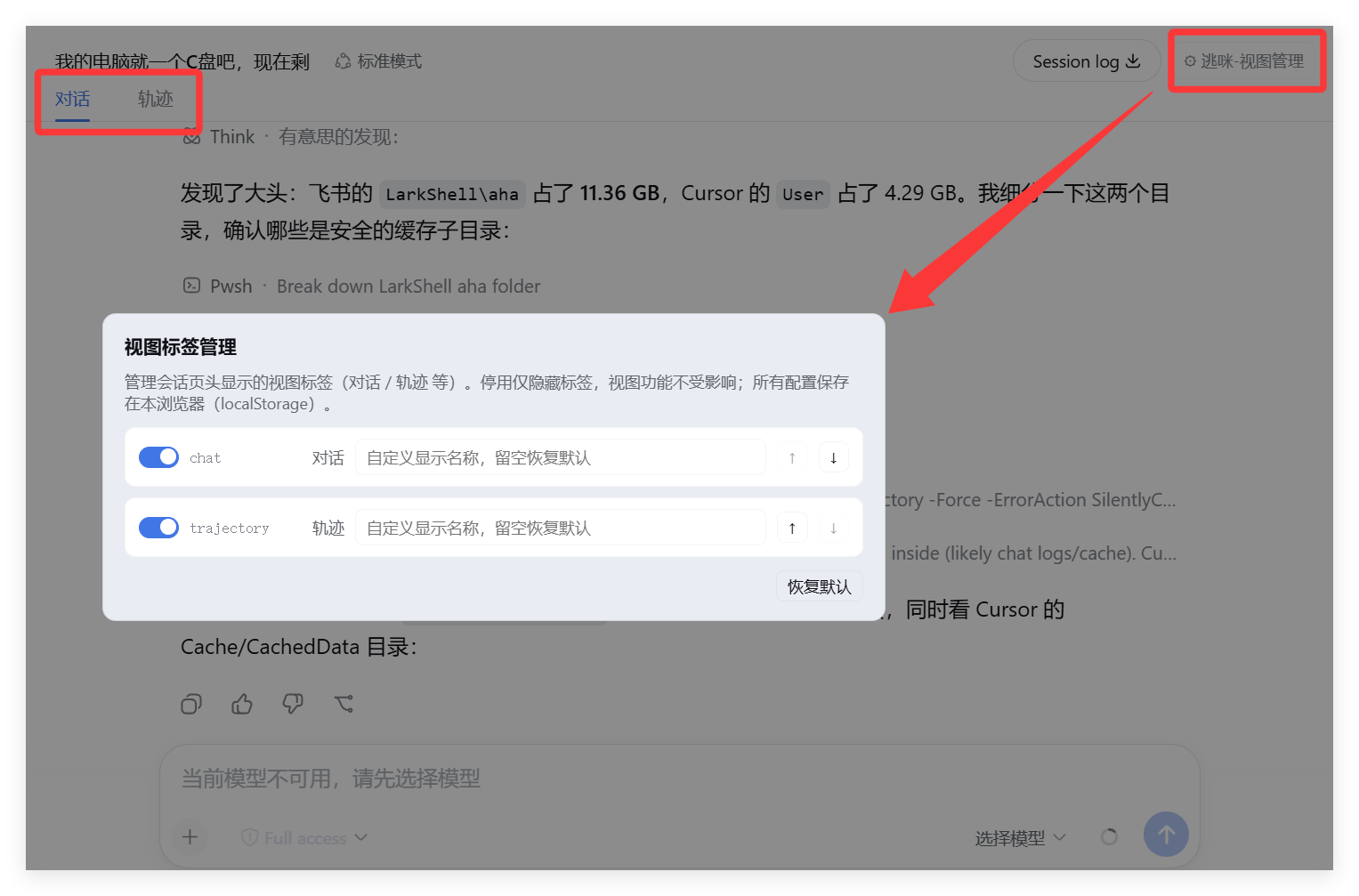Expand the Think step 有意思的发现
The image size is (1359, 896).
coord(291,137)
